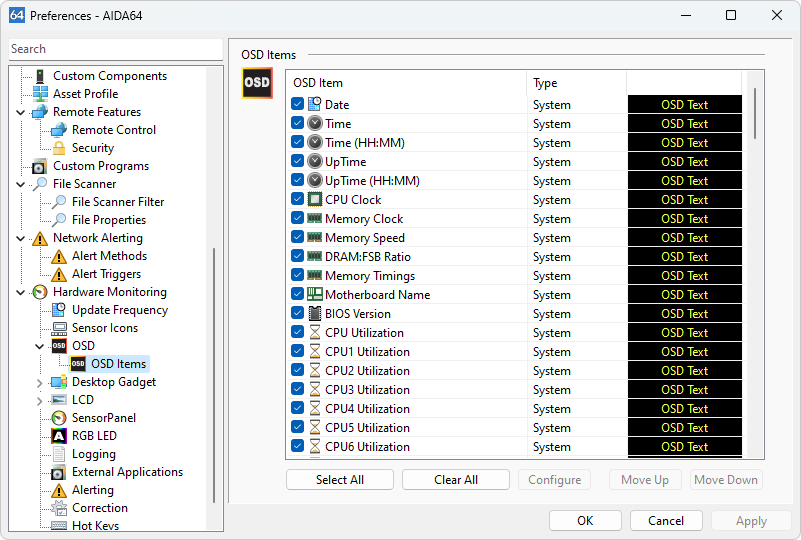Viewport: 801px width, 540px height.
Task: Expand the Desktop Gadget tree node
Action: coord(40,382)
